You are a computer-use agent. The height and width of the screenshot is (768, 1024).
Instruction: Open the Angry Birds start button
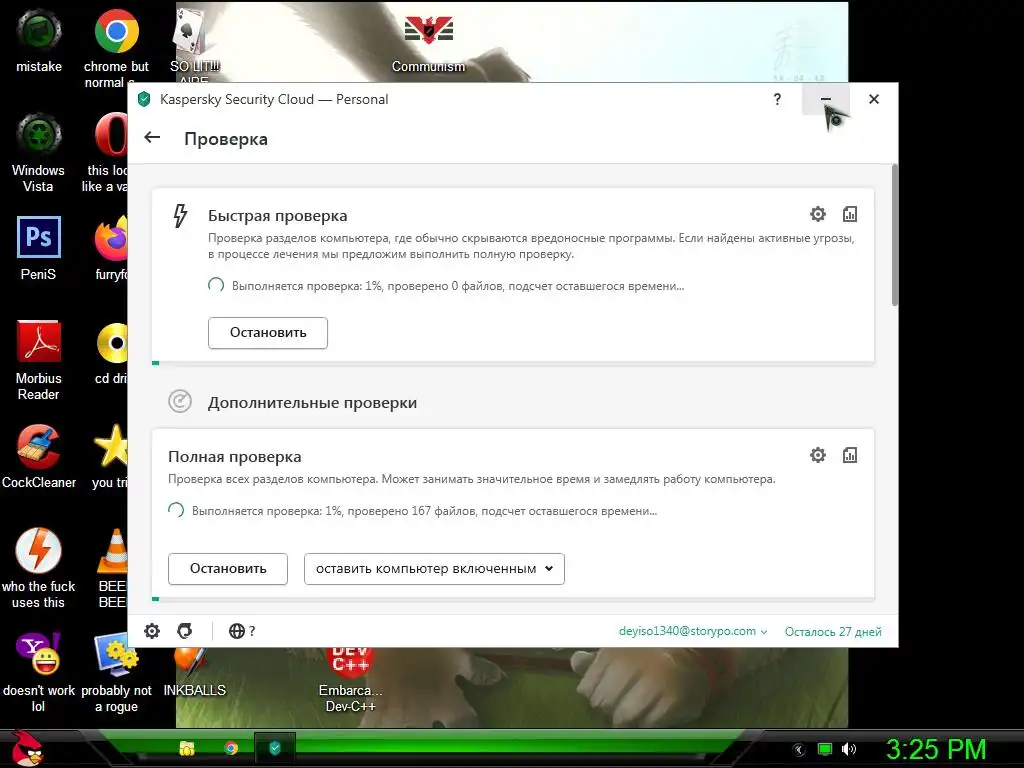[x=26, y=748]
